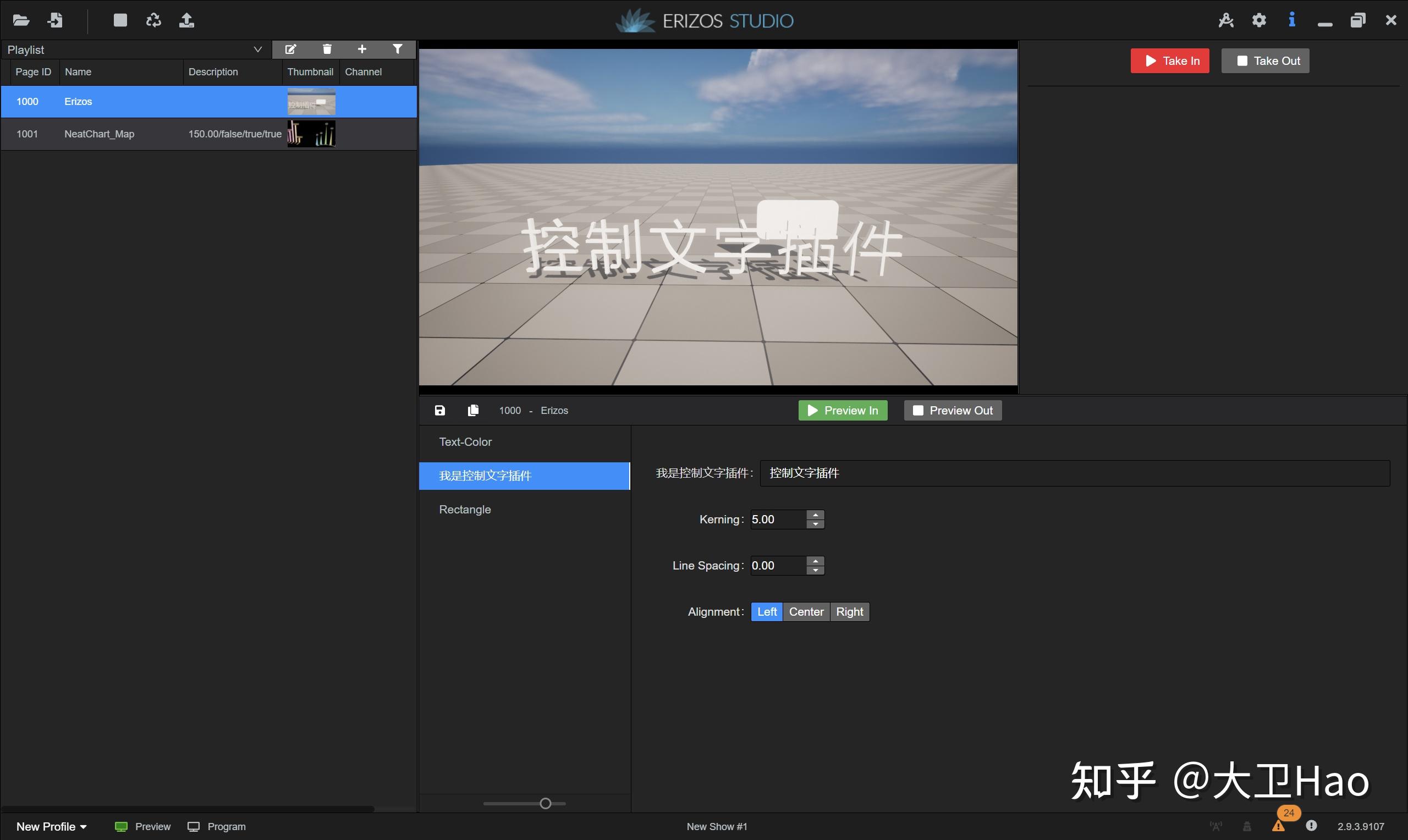Viewport: 1408px width, 840px height.
Task: Click the import file icon in top toolbar
Action: click(55, 21)
